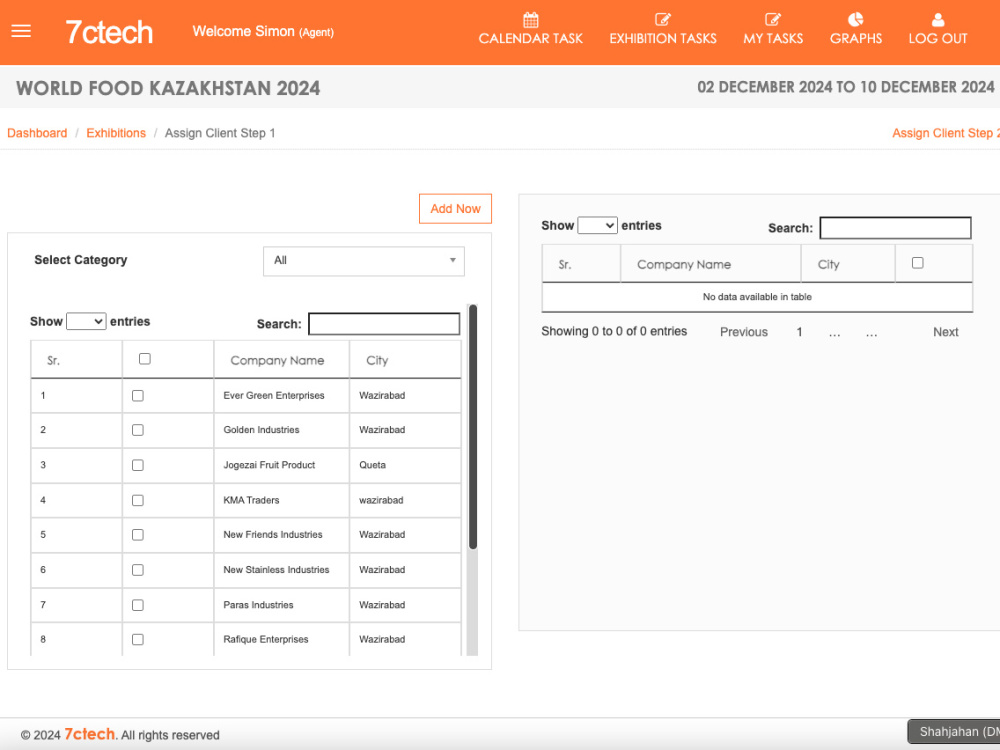Click Next in the right table pagination

tap(946, 332)
